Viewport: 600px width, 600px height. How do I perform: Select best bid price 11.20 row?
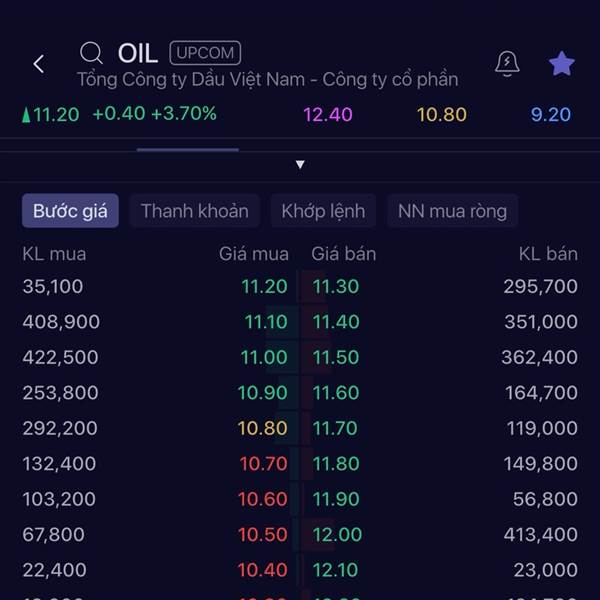264,287
